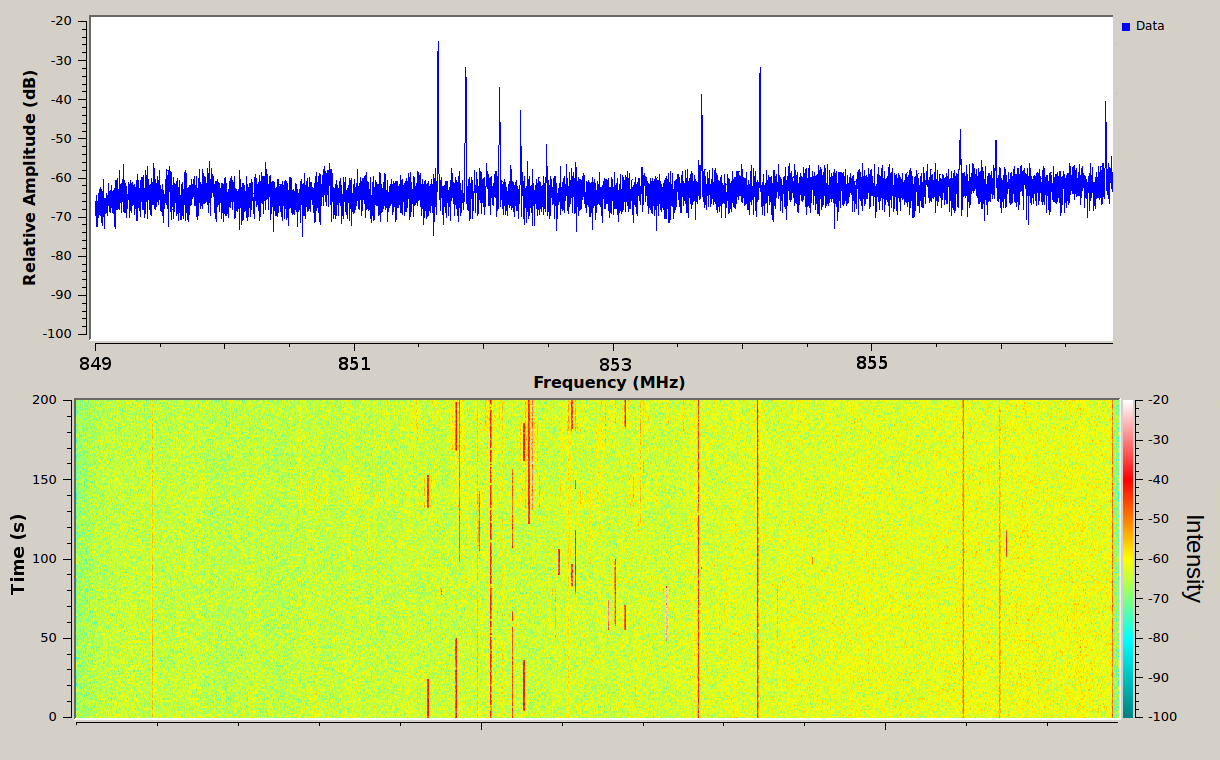1220x760 pixels.
Task: Click the Data legend label text
Action: (x=1151, y=26)
